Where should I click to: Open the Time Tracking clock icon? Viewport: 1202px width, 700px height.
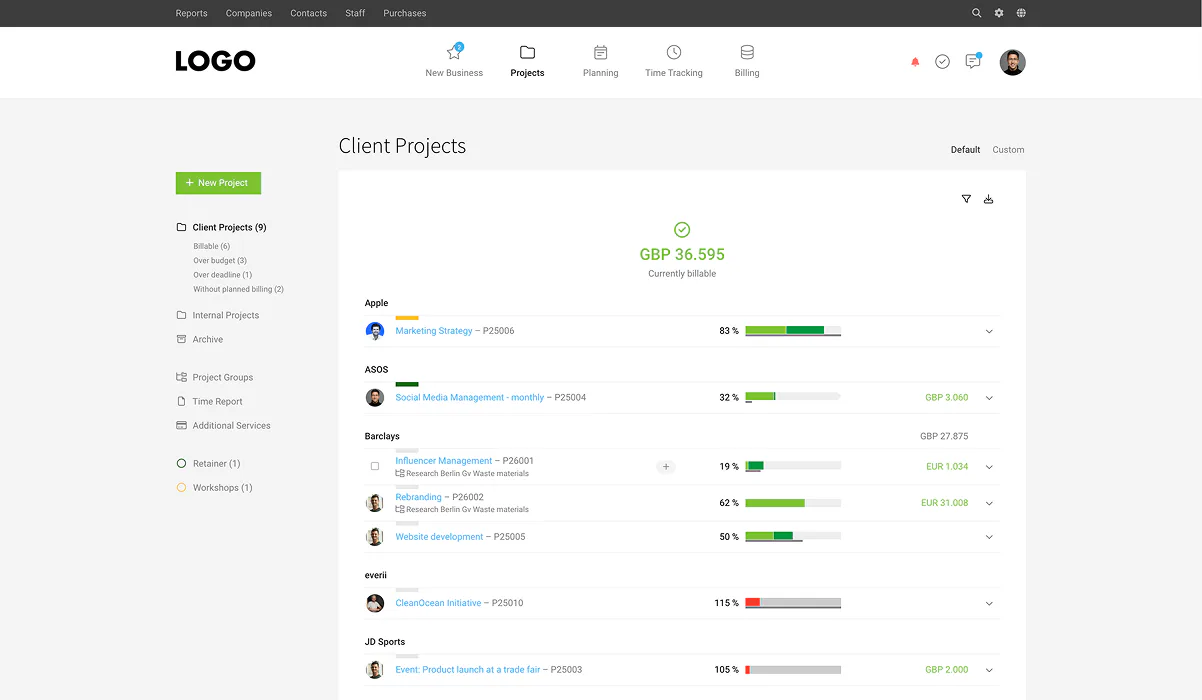[x=674, y=52]
